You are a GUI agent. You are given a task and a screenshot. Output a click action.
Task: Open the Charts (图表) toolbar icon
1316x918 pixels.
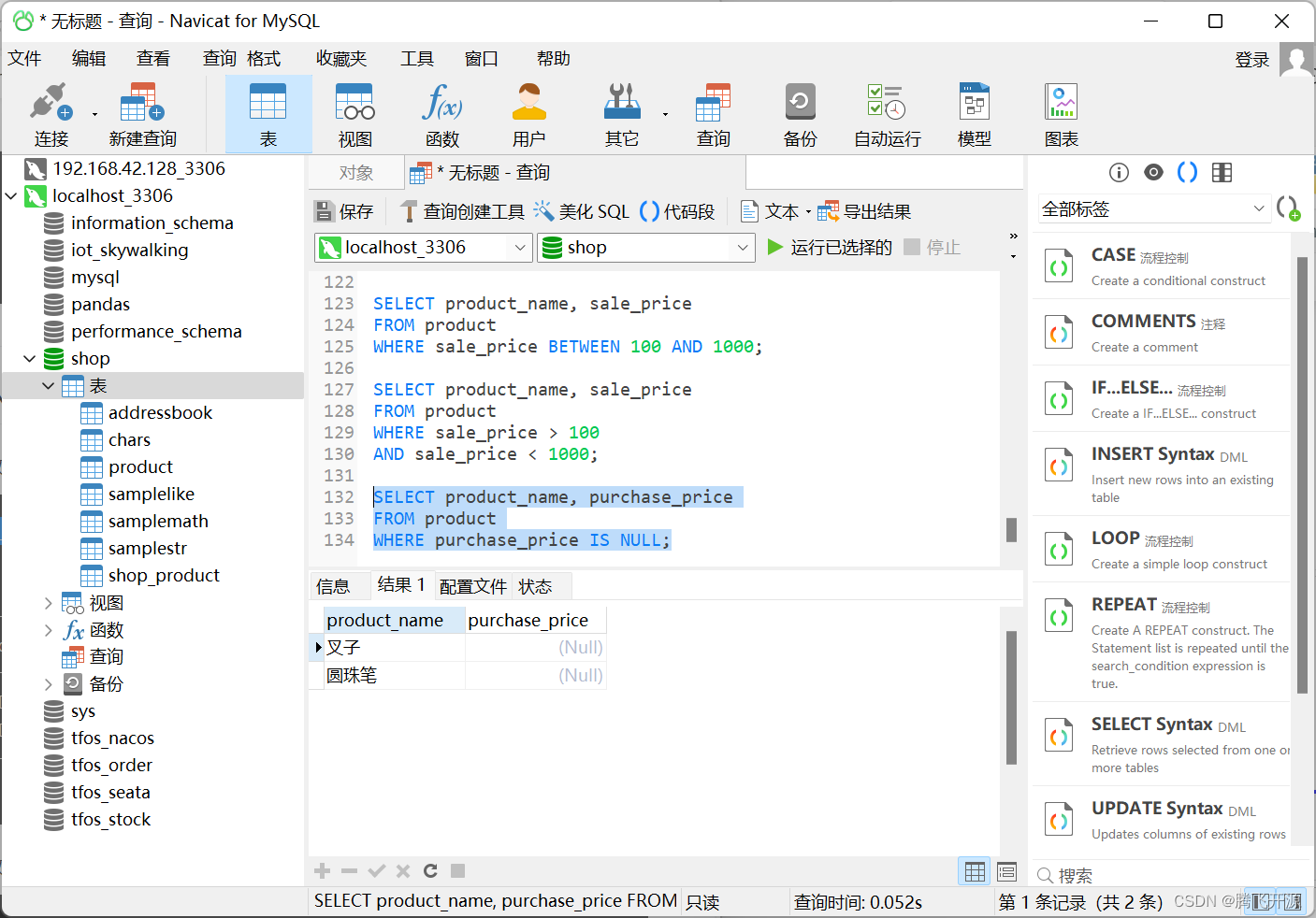[x=1062, y=114]
